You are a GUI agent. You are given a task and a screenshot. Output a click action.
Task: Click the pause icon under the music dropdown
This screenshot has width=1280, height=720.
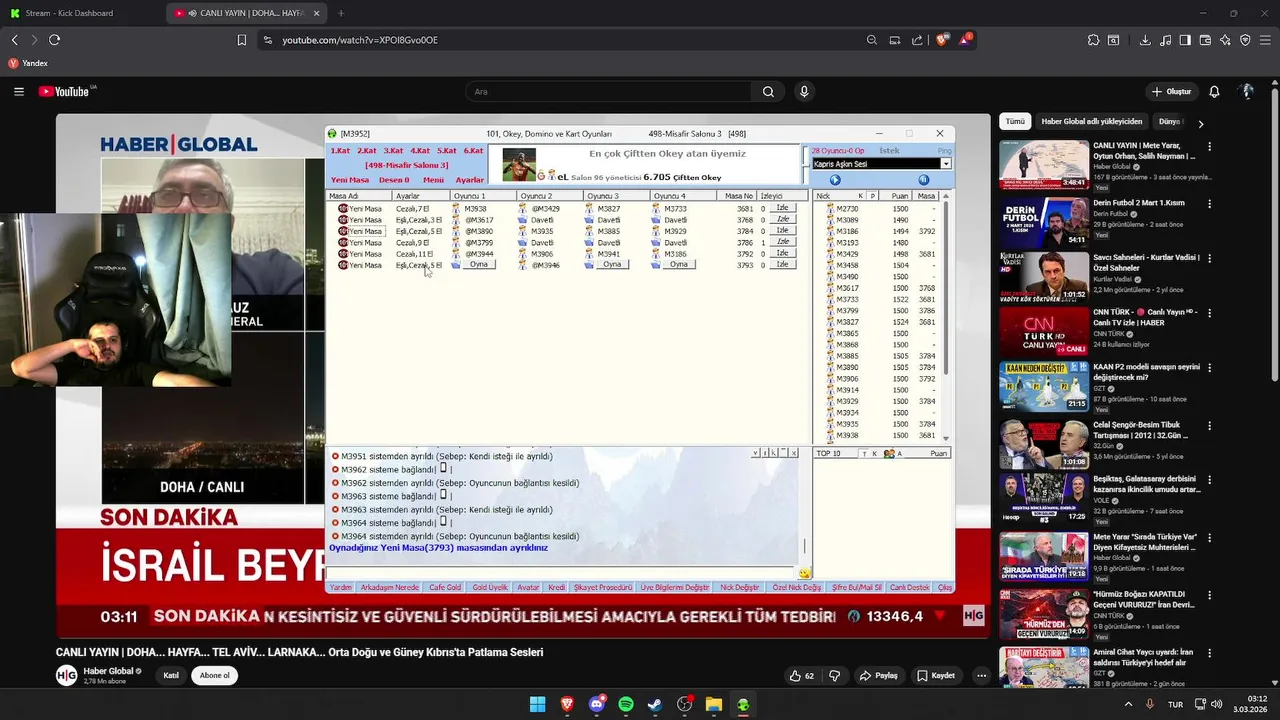click(x=923, y=180)
